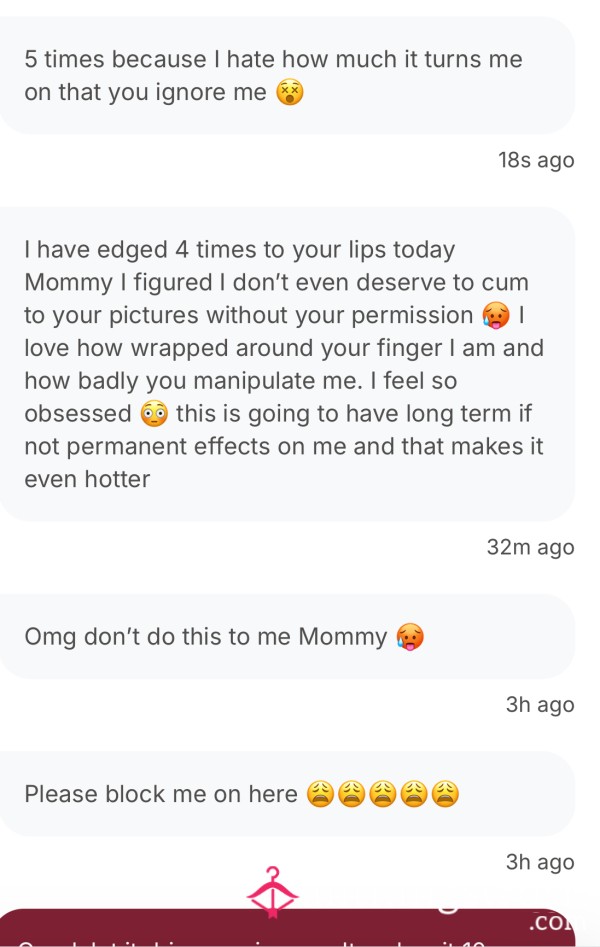Click the fourth weary face emoji

(414, 794)
